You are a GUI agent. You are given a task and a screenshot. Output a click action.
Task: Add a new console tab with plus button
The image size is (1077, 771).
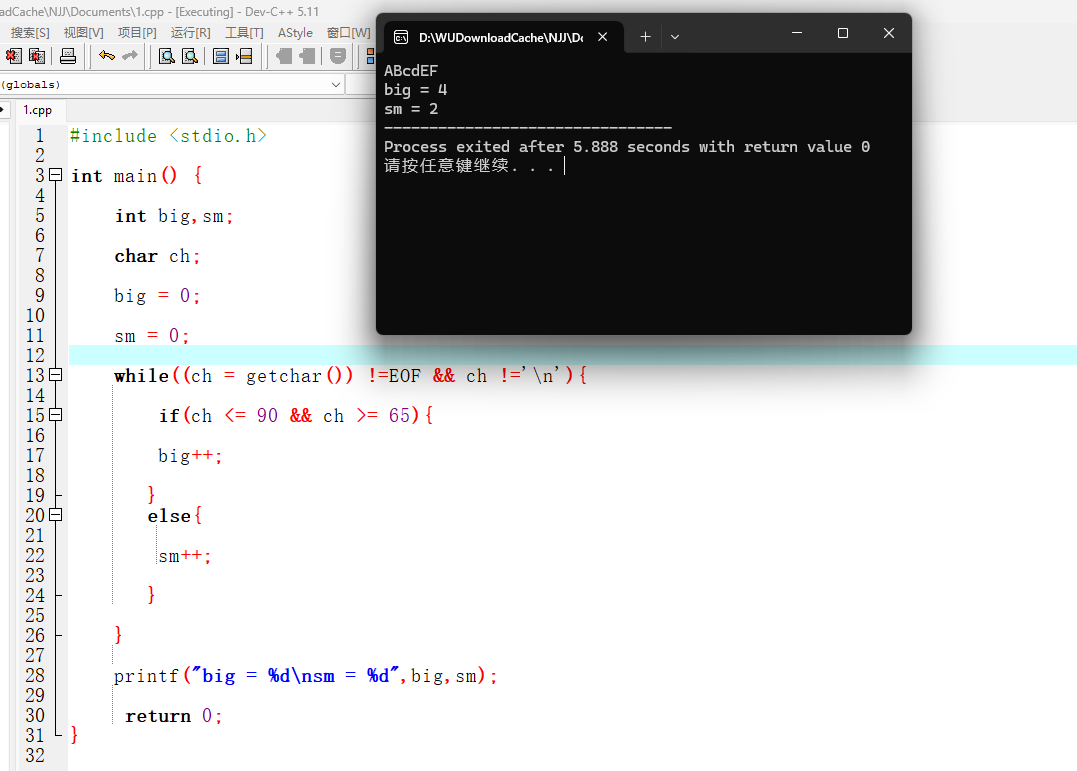(646, 37)
